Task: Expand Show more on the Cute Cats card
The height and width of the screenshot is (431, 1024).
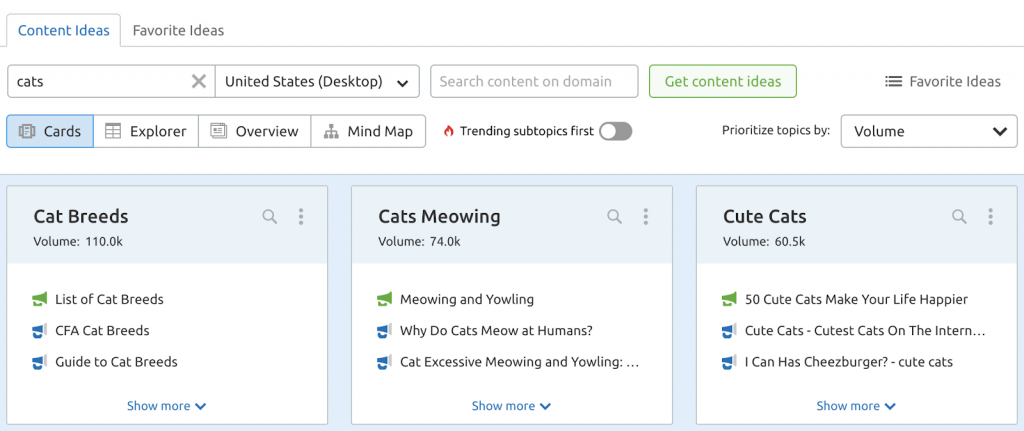Action: pos(856,406)
